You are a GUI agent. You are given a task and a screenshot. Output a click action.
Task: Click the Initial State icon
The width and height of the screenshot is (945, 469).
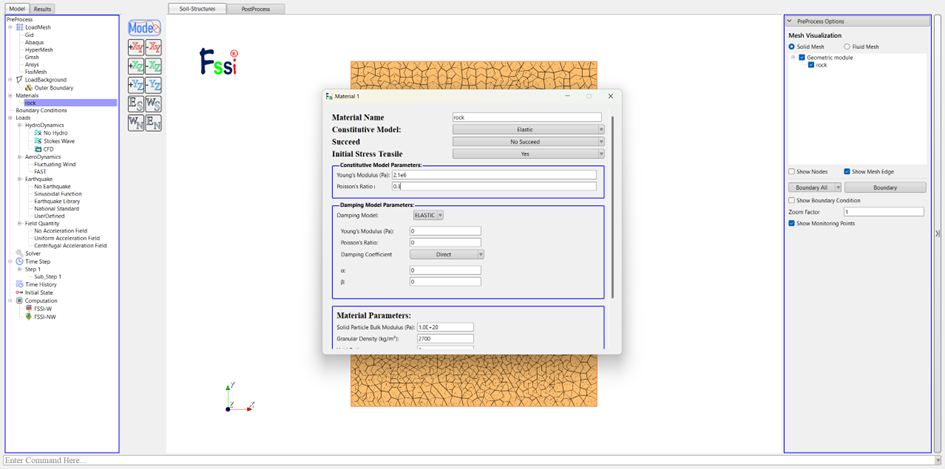pyautogui.click(x=19, y=292)
